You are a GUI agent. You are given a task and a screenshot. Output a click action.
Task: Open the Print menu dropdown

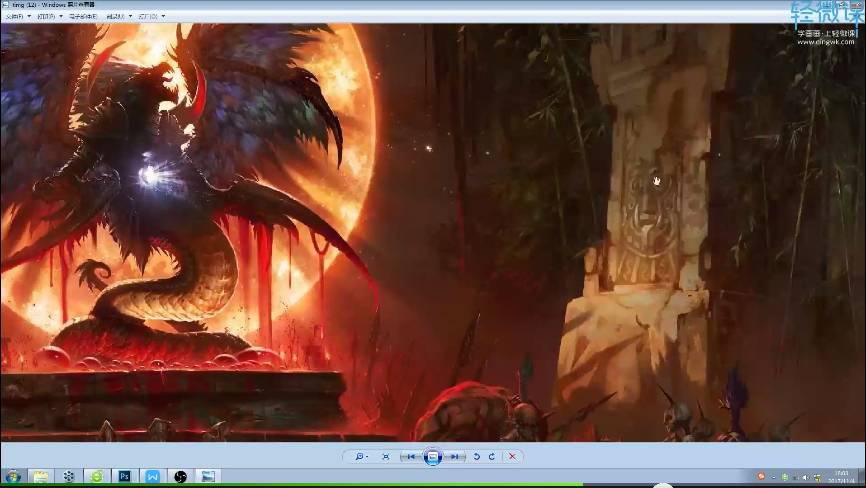[50, 17]
